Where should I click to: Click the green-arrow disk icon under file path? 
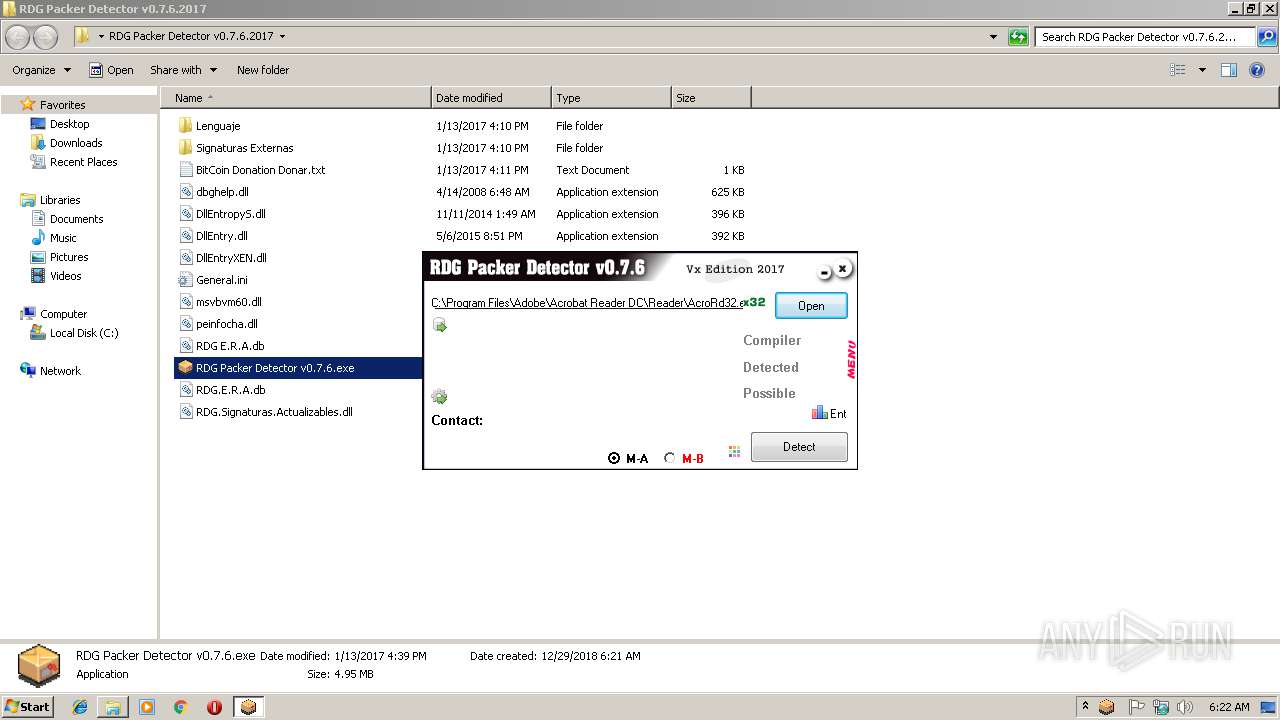pyautogui.click(x=439, y=325)
